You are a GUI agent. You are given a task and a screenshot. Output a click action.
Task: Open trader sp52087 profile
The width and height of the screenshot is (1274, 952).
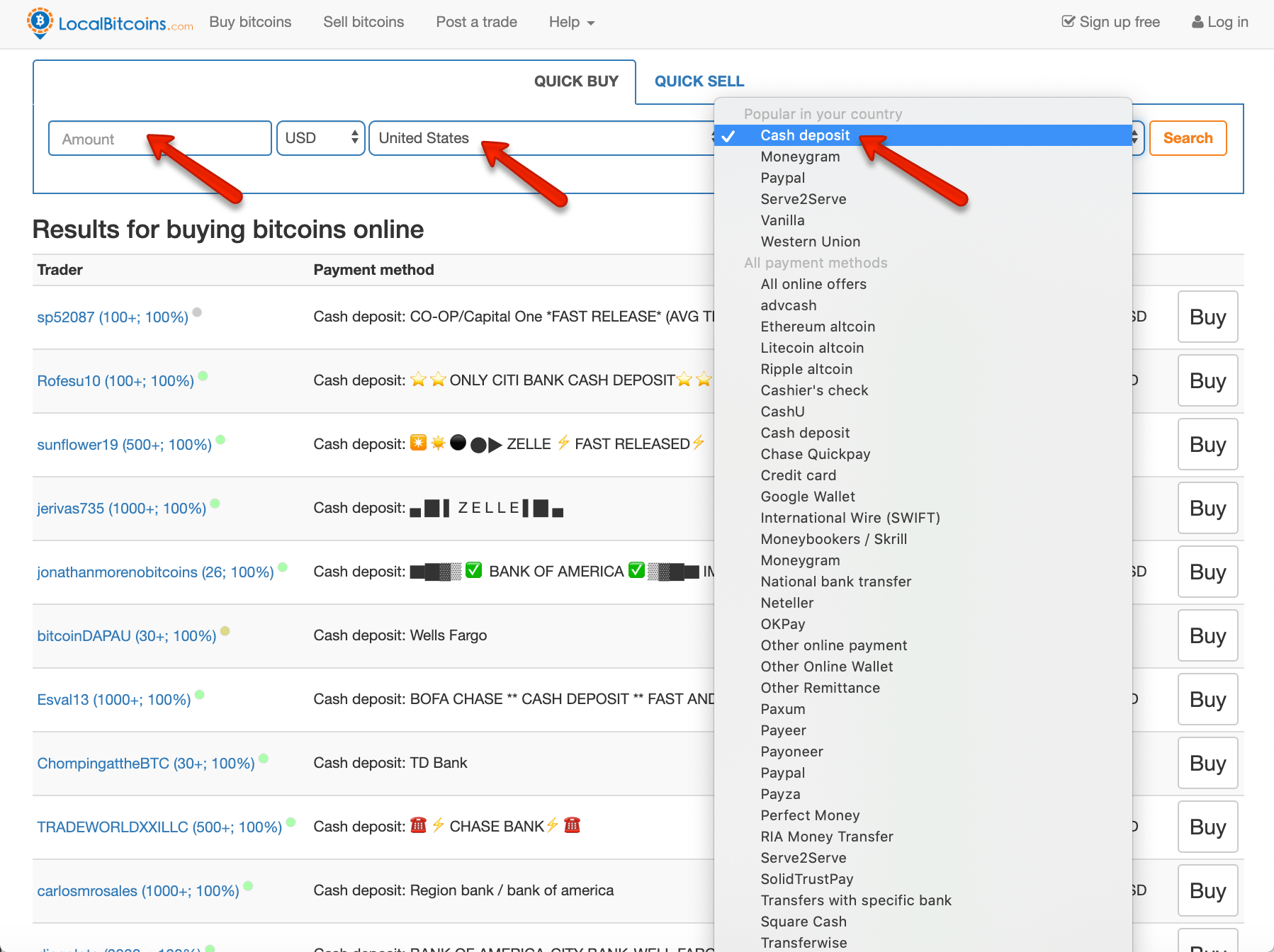[x=113, y=317]
